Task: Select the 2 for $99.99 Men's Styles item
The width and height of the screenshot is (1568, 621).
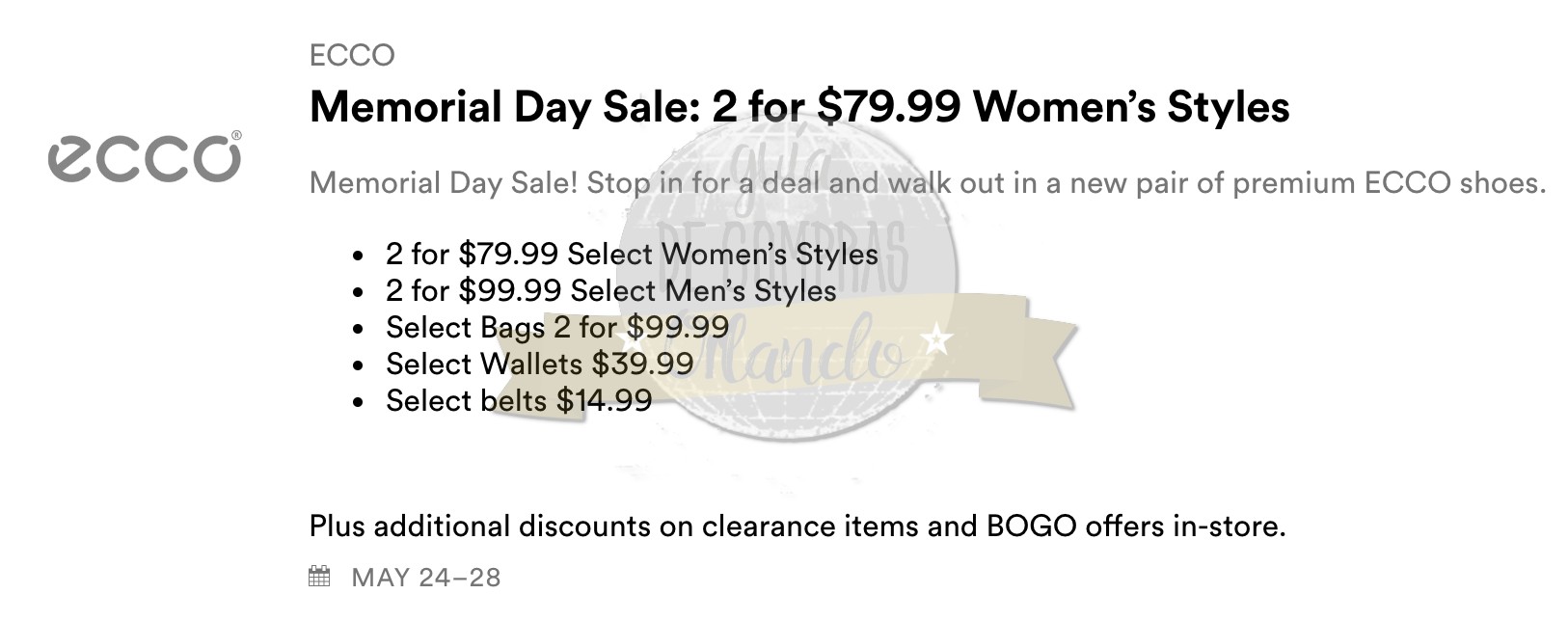Action: tap(610, 290)
